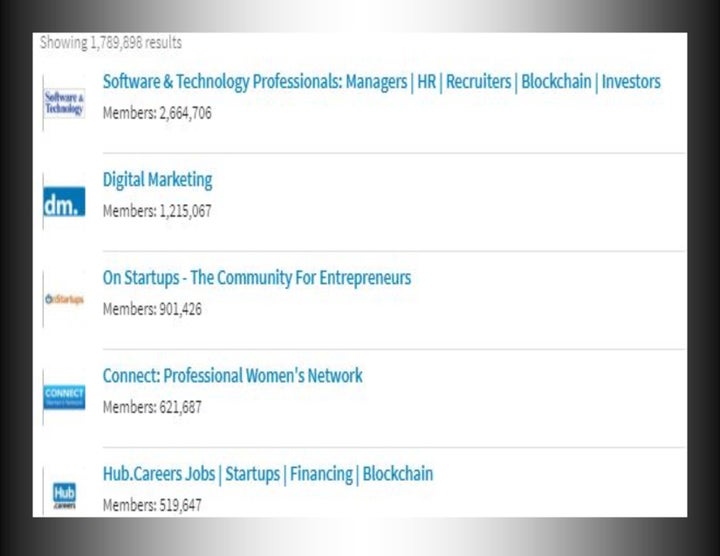
Task: Open Connect: Professional Women's Network link
Action: point(232,376)
